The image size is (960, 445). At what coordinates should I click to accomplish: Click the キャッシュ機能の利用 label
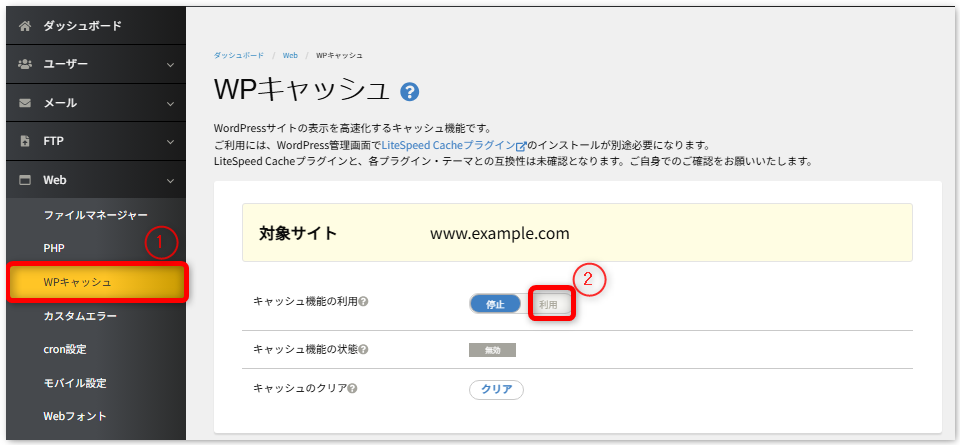coord(305,302)
